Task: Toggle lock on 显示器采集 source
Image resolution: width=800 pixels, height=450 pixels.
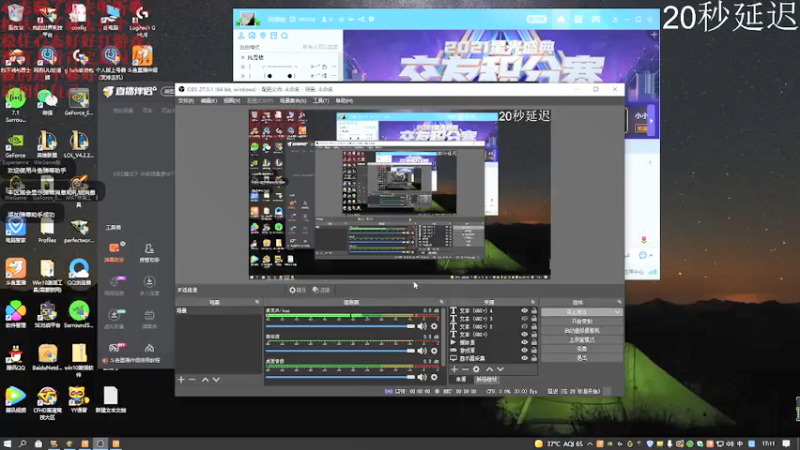Action: click(x=534, y=358)
